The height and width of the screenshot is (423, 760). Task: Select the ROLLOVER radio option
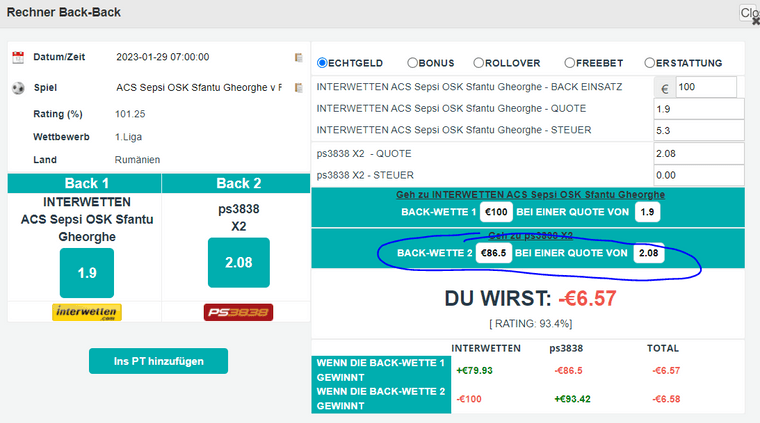[478, 63]
